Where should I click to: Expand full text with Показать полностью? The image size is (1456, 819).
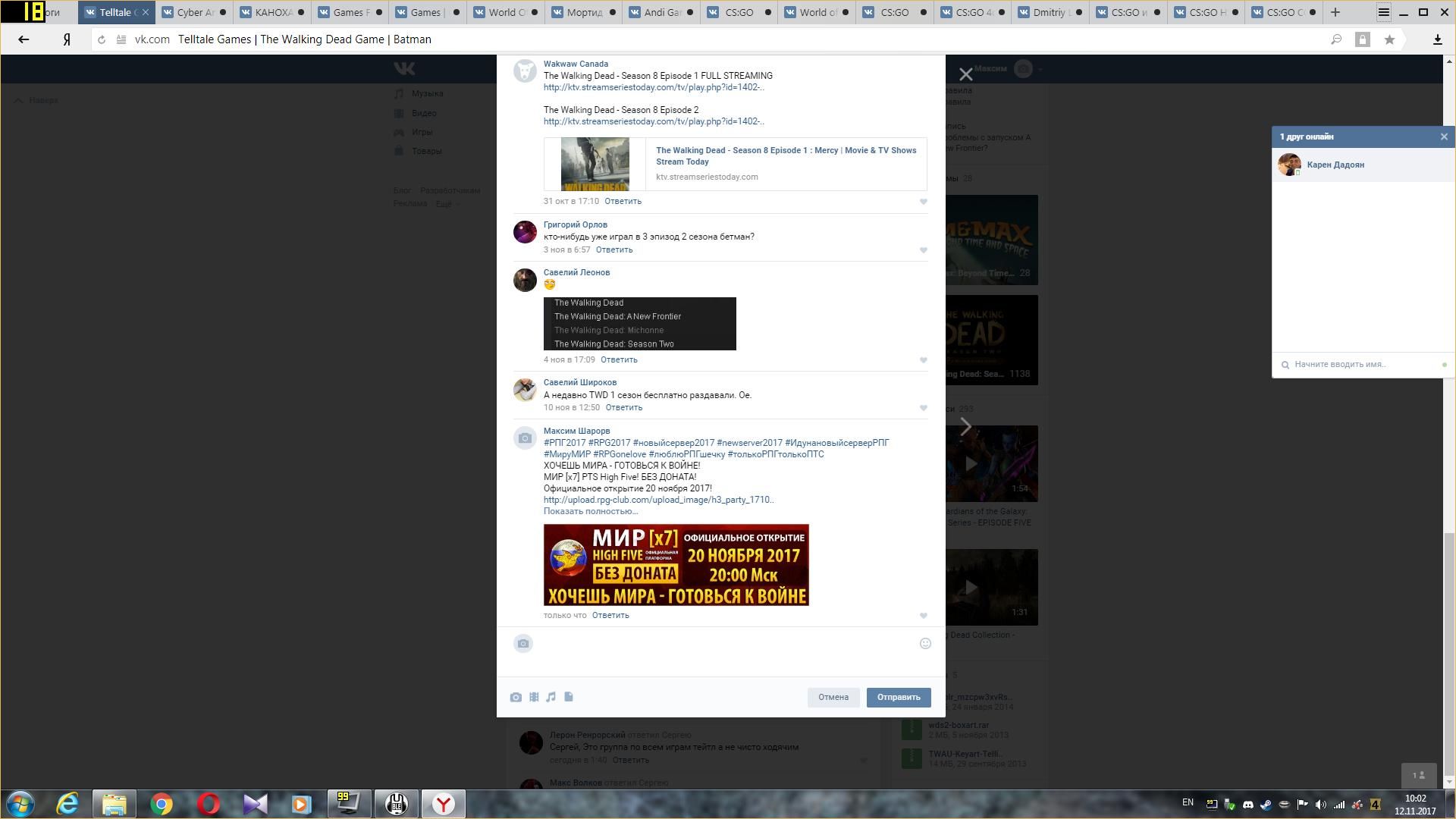tap(590, 511)
